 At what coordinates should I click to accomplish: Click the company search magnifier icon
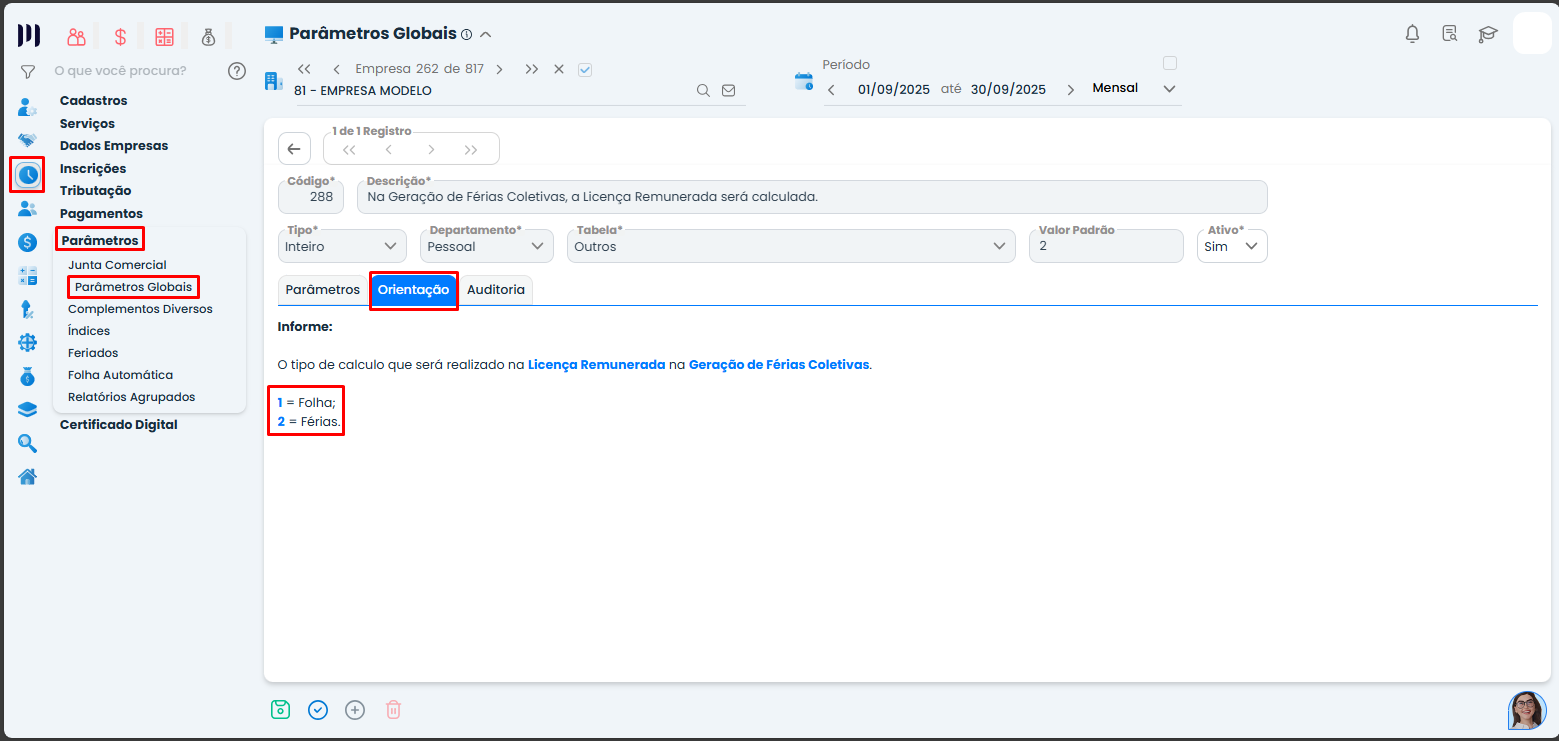coord(703,90)
